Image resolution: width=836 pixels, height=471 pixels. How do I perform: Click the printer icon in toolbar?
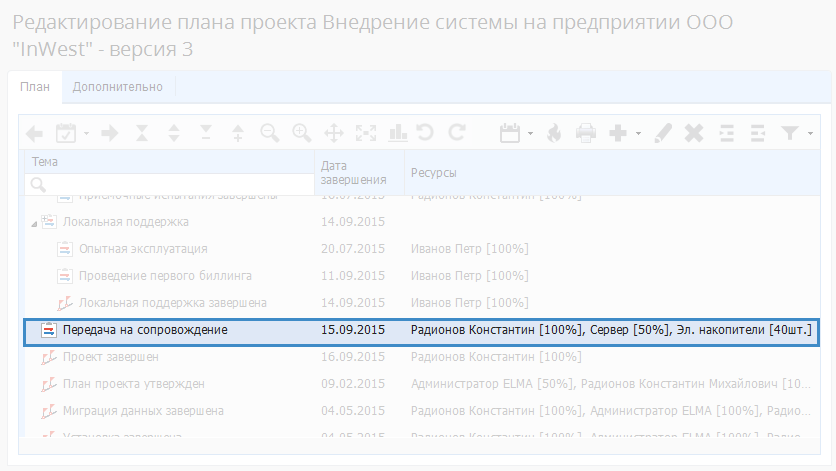pos(585,132)
